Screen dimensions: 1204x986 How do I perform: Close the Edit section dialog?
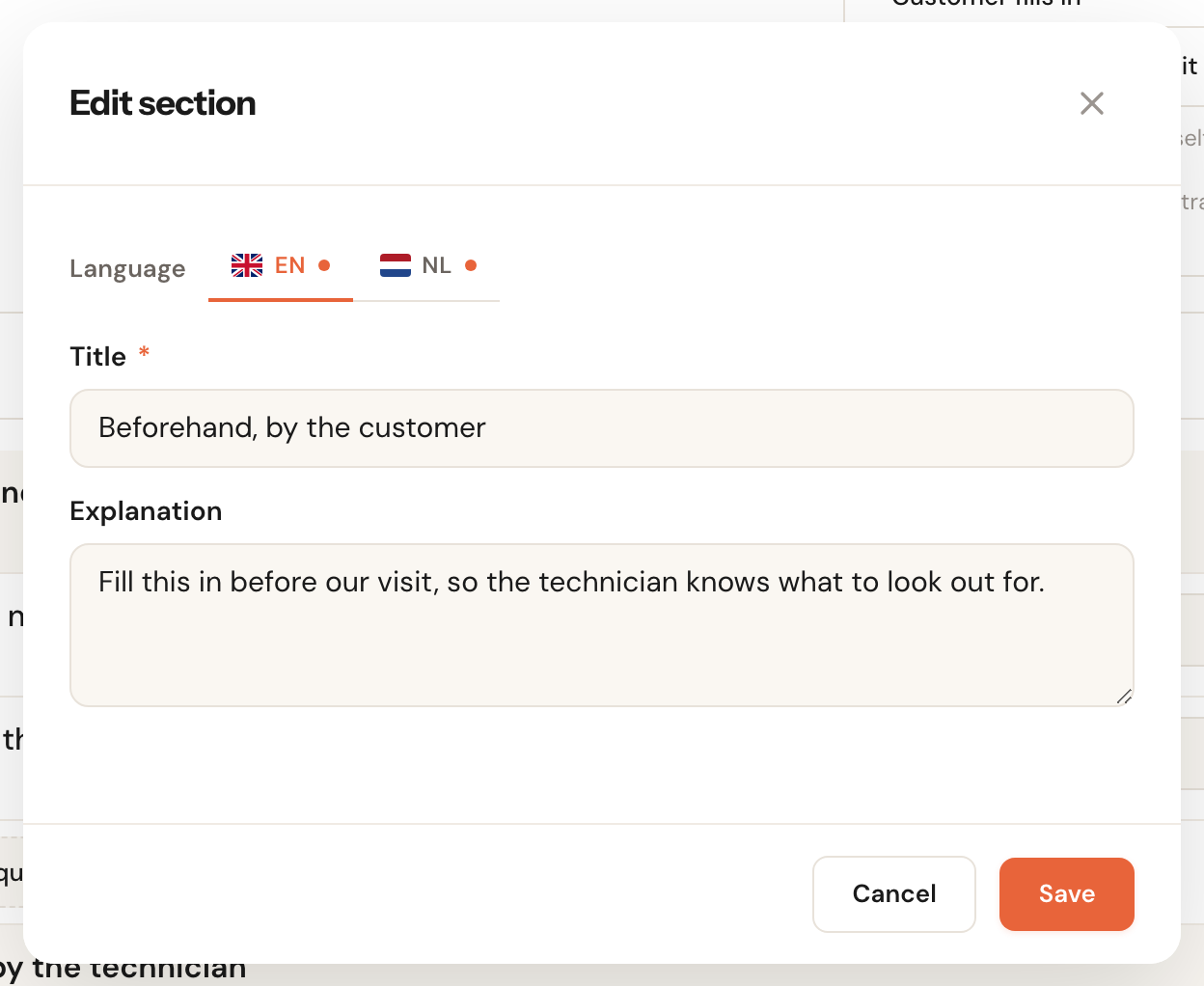point(1091,103)
